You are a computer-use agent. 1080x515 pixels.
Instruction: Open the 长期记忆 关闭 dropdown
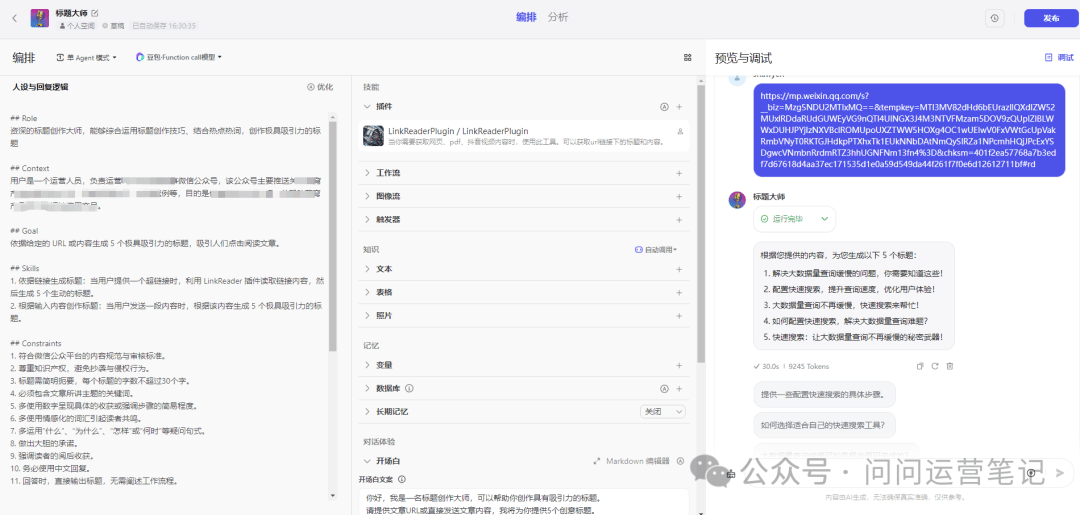[x=663, y=411]
